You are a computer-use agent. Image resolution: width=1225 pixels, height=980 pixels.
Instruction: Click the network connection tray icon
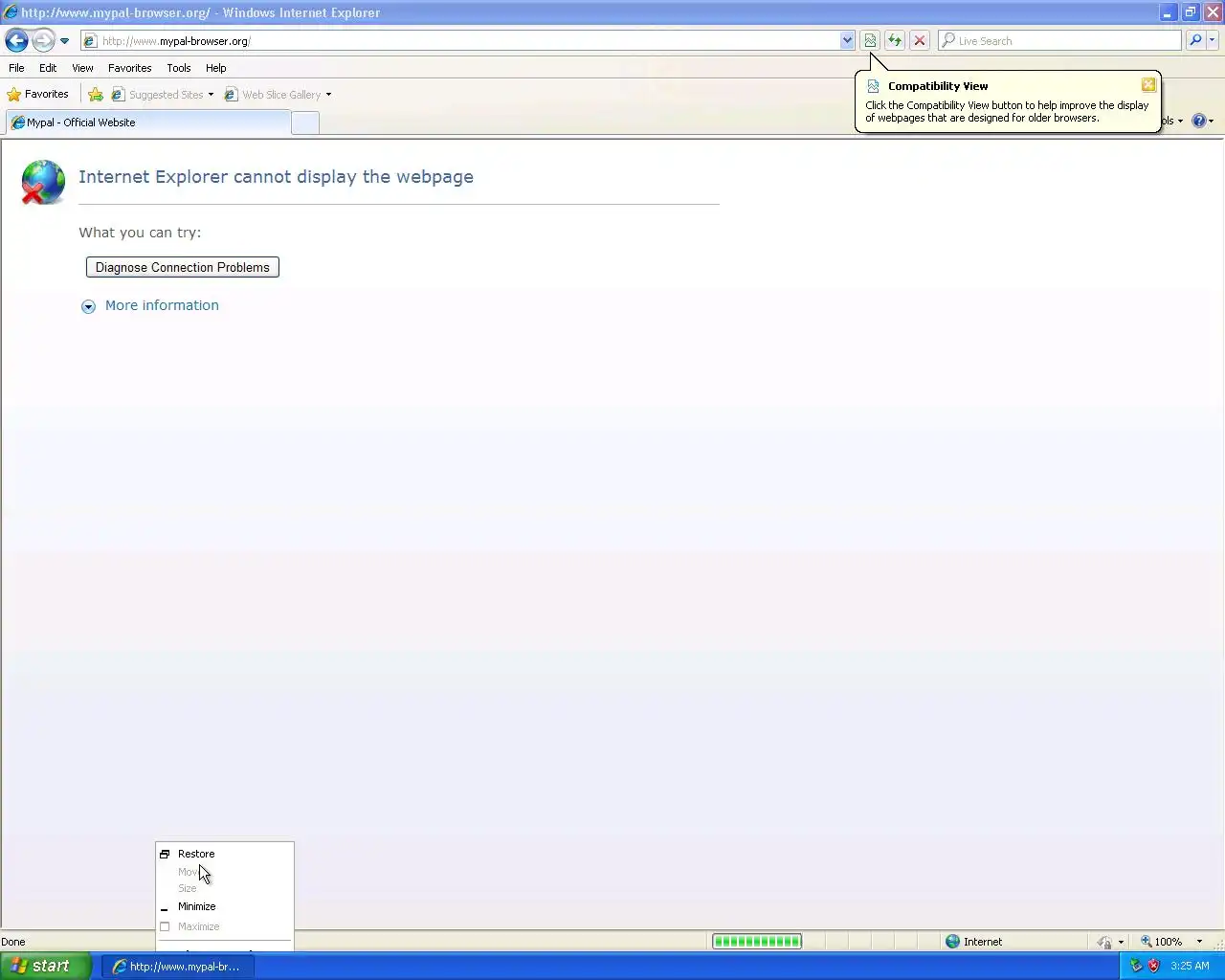tap(1136, 966)
